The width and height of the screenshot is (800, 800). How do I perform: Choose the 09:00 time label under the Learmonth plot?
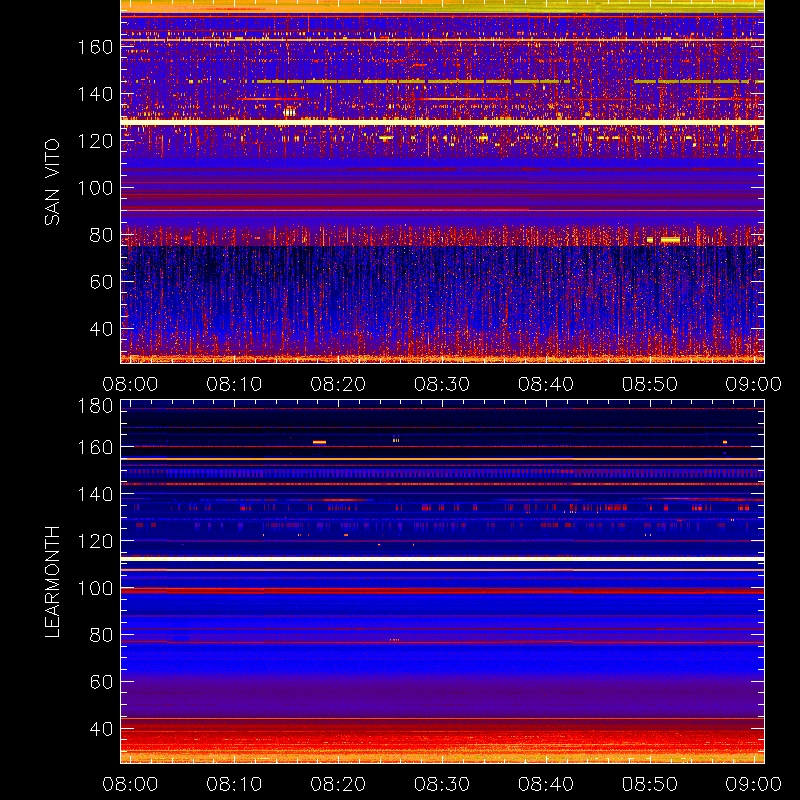pyautogui.click(x=754, y=784)
